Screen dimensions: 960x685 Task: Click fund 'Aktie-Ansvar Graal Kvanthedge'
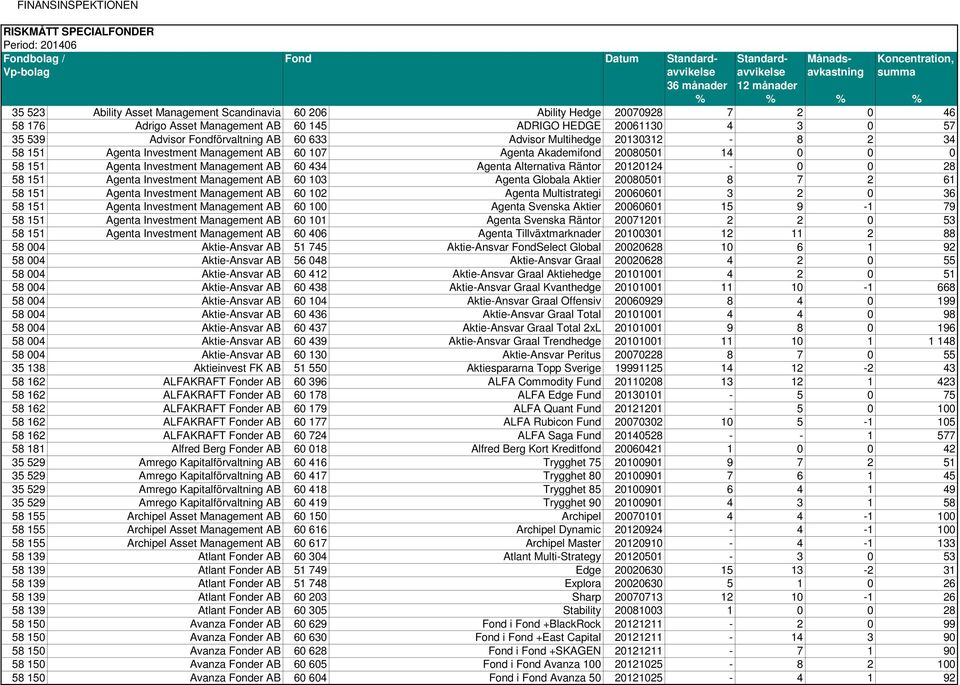coord(525,288)
